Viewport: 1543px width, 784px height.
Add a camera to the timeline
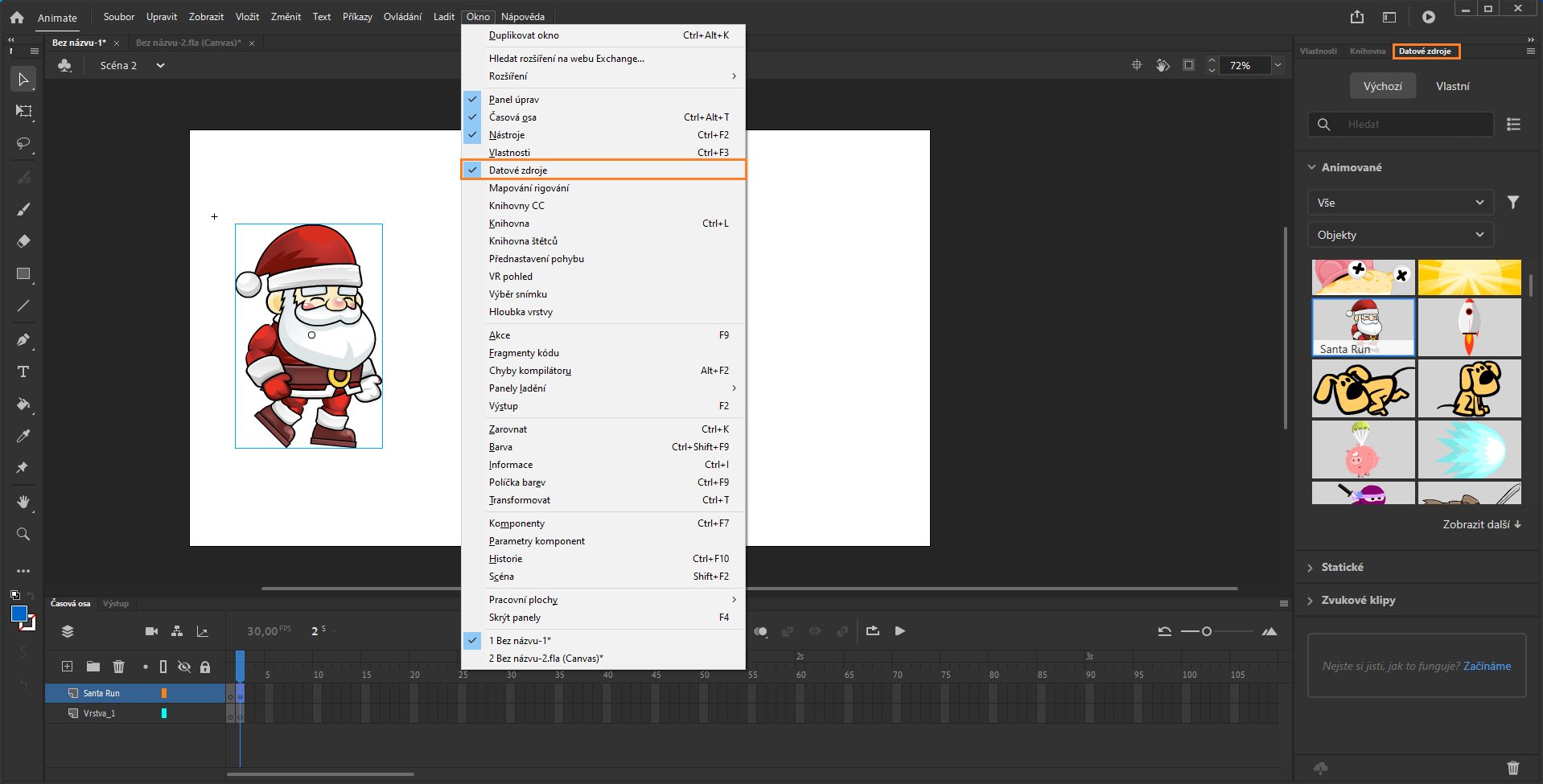(151, 631)
